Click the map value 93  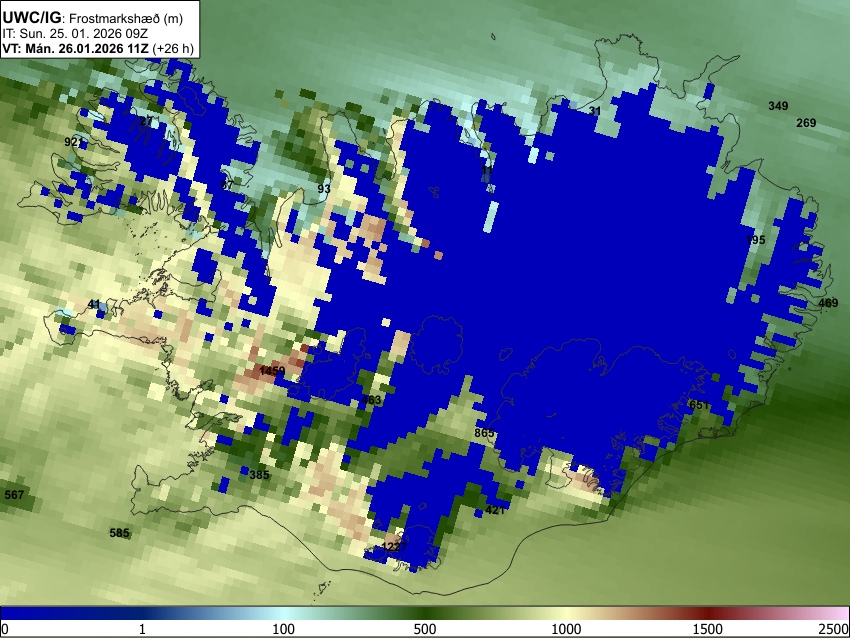[324, 189]
